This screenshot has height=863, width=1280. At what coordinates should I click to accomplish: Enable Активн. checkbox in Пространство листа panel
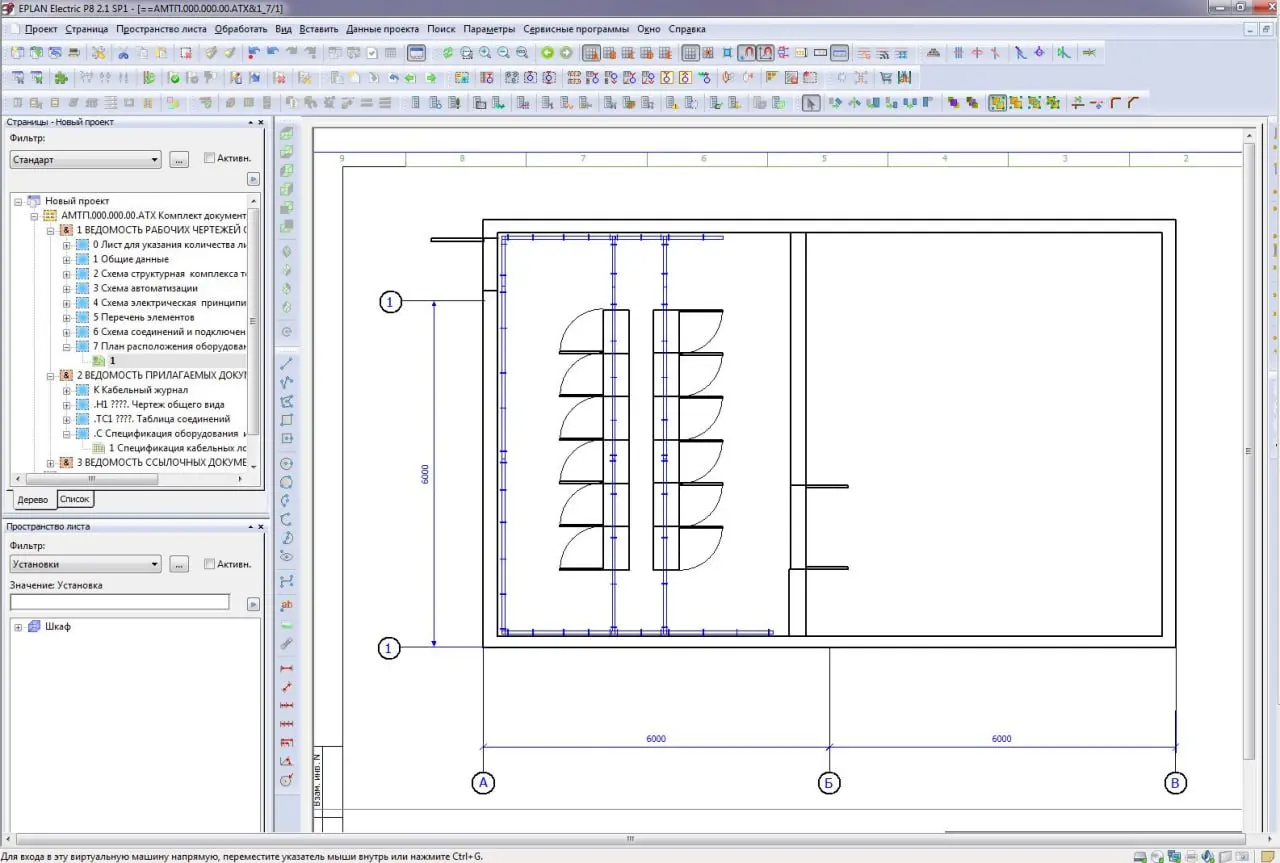[209, 564]
